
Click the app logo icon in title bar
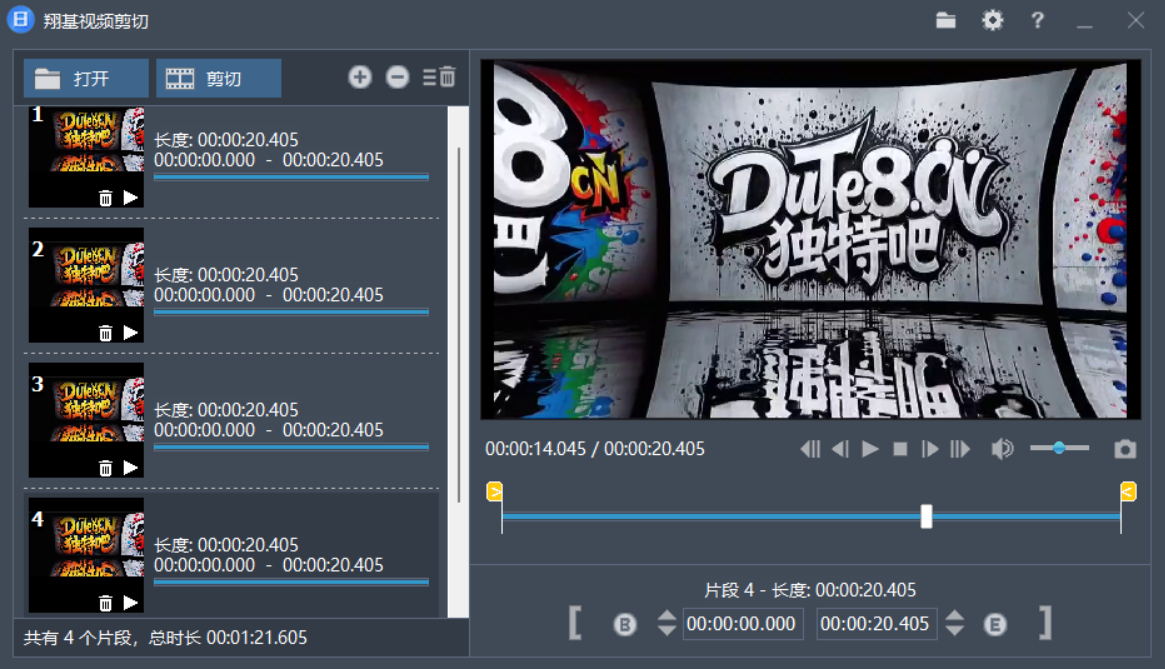(x=21, y=20)
